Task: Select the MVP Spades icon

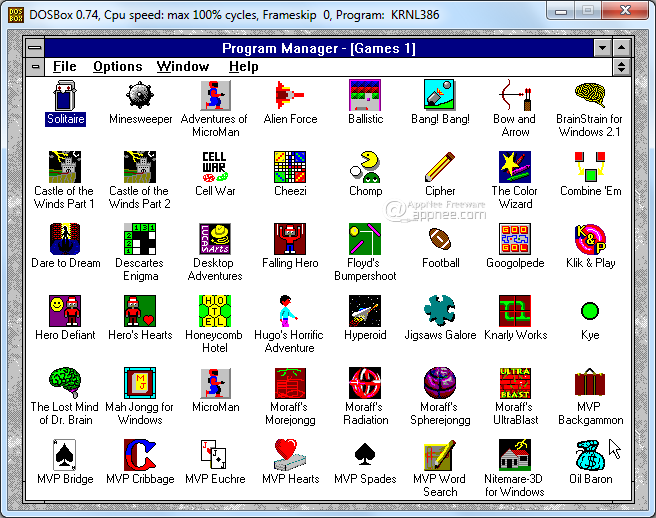Action: 365,454
